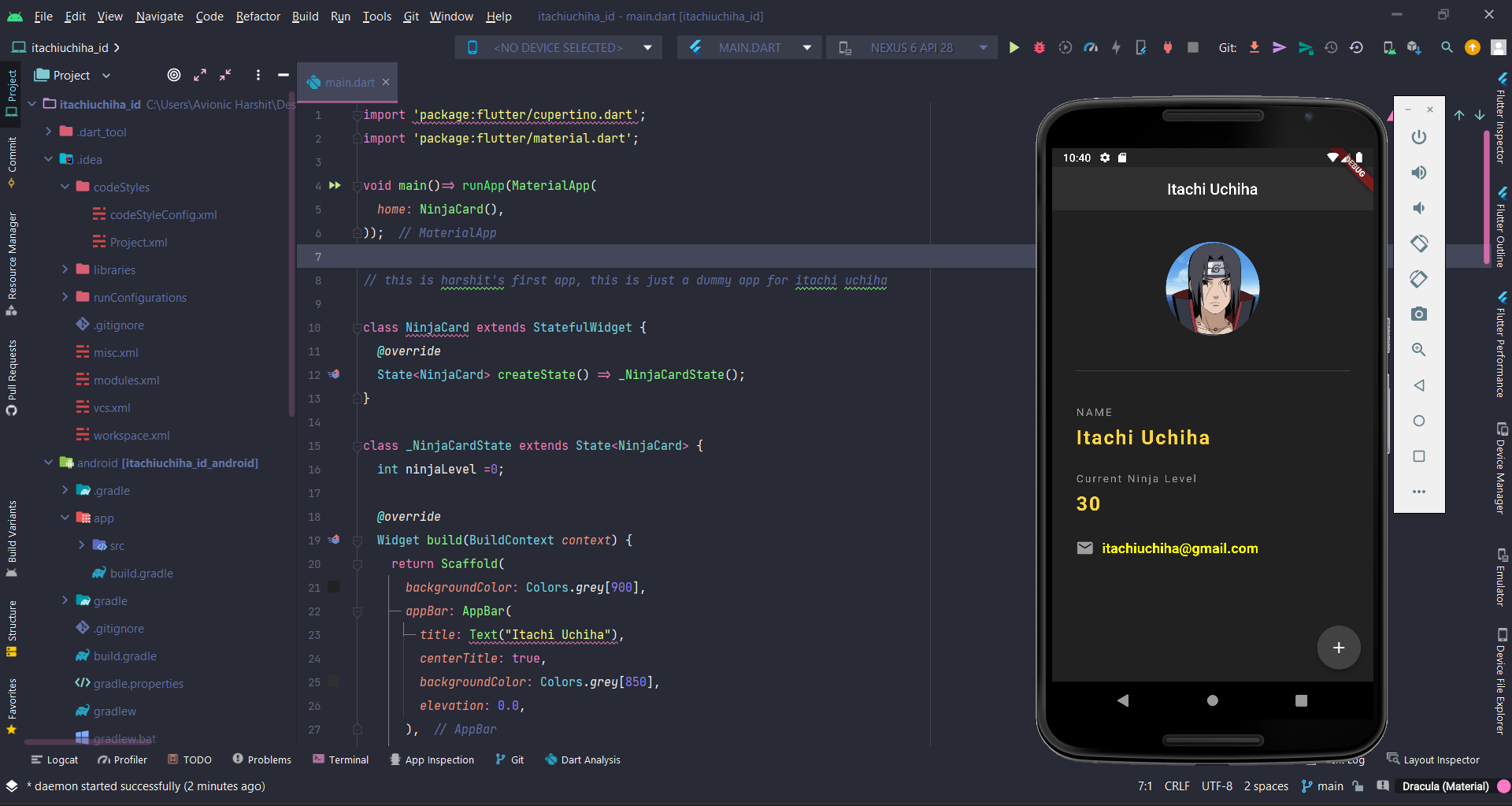
Task: Run the app with the green play button
Action: coord(1014,48)
